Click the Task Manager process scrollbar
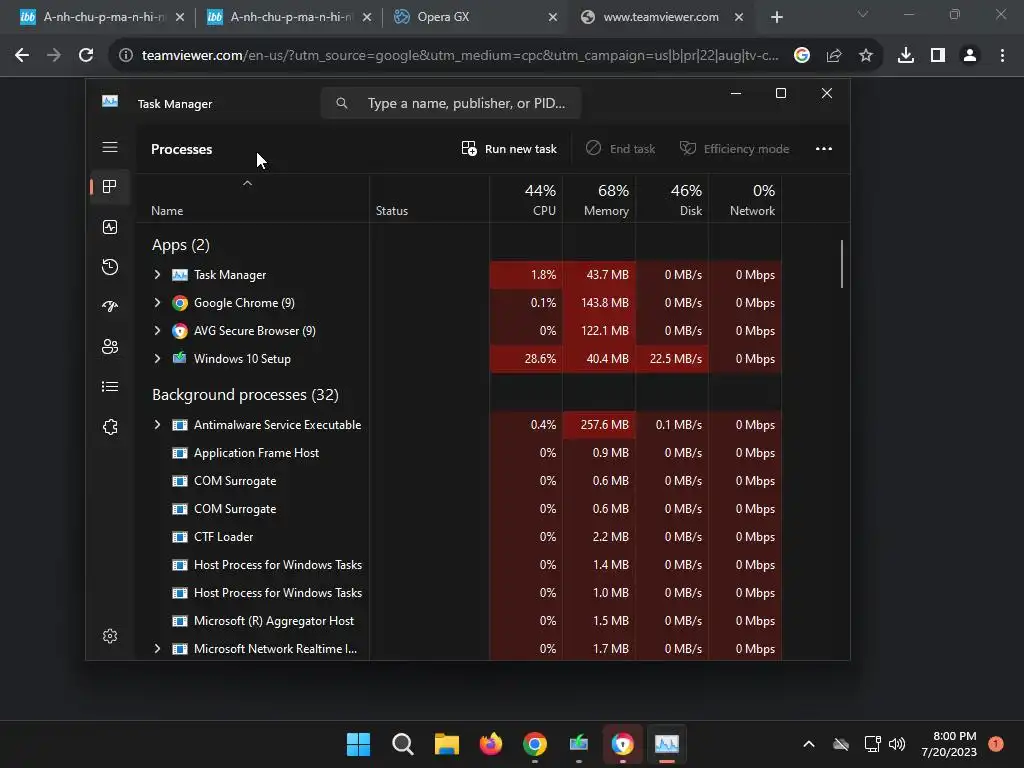Image resolution: width=1024 pixels, height=768 pixels. click(842, 264)
